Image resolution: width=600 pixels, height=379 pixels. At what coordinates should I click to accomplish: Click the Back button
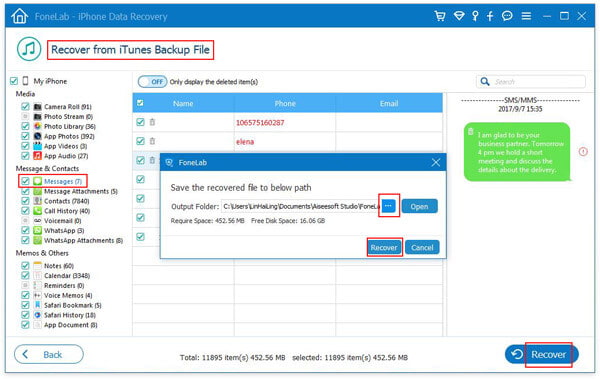[49, 354]
